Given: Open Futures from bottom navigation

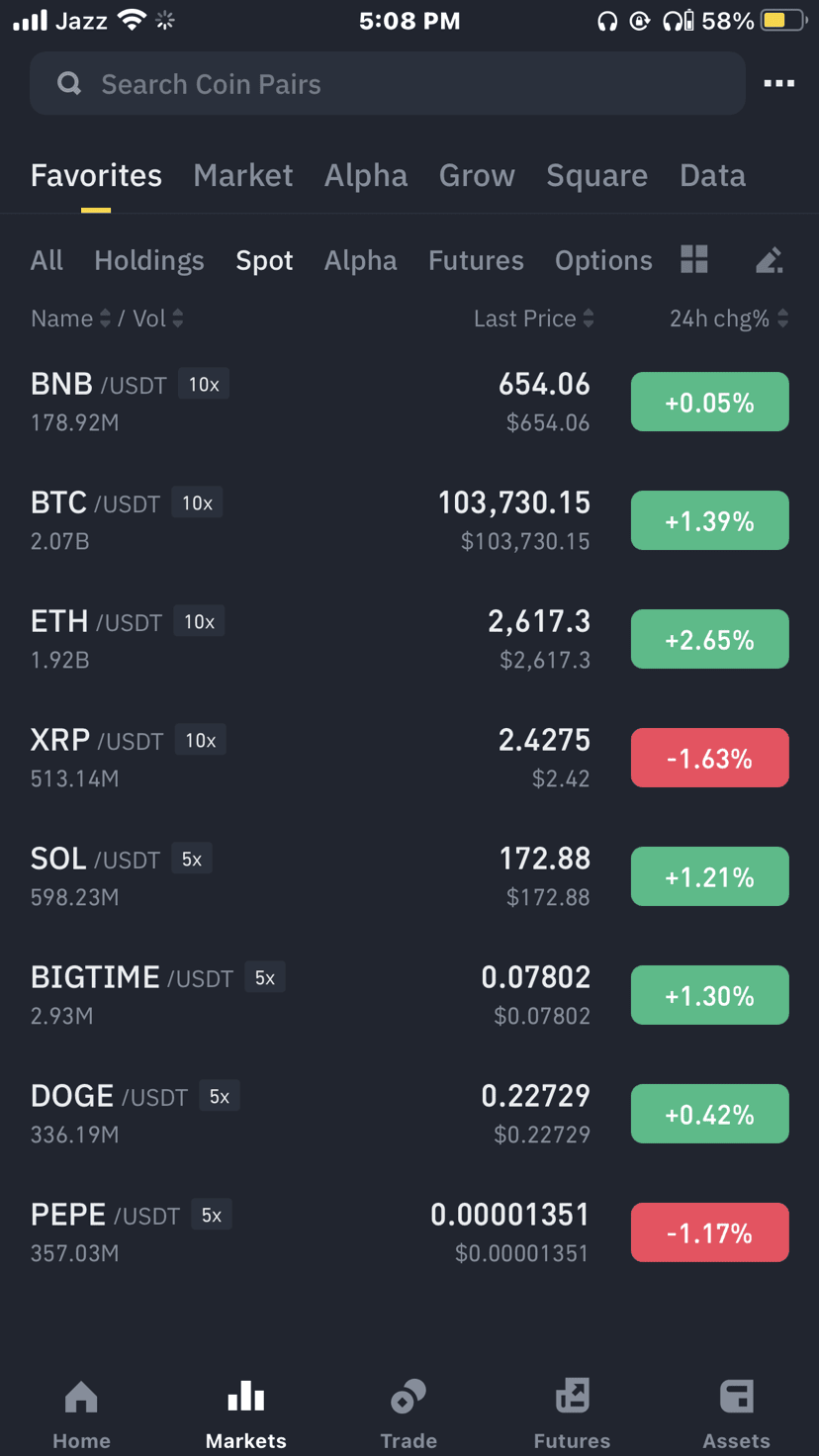Looking at the screenshot, I should point(572,1415).
